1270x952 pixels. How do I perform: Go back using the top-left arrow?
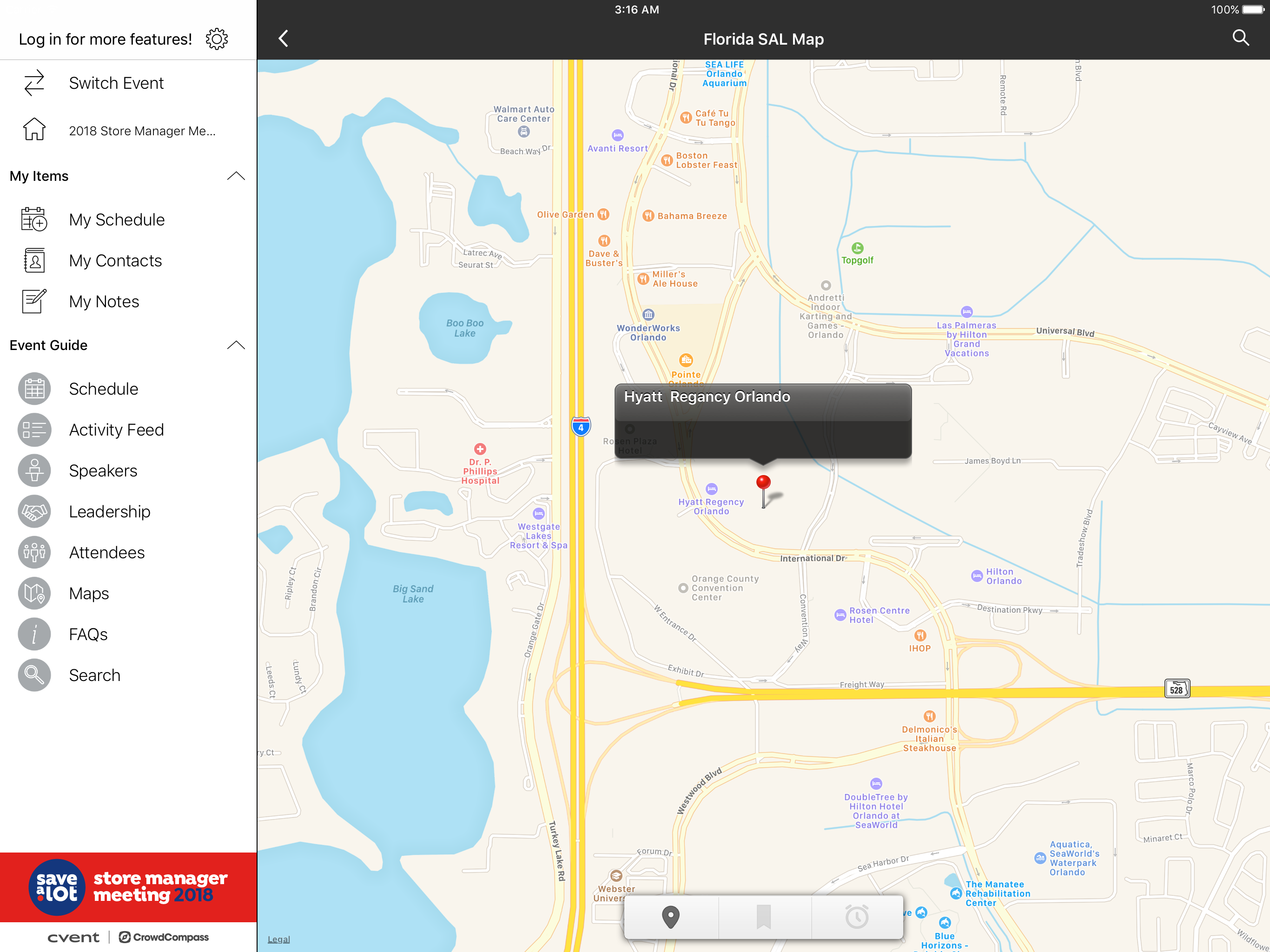click(283, 39)
